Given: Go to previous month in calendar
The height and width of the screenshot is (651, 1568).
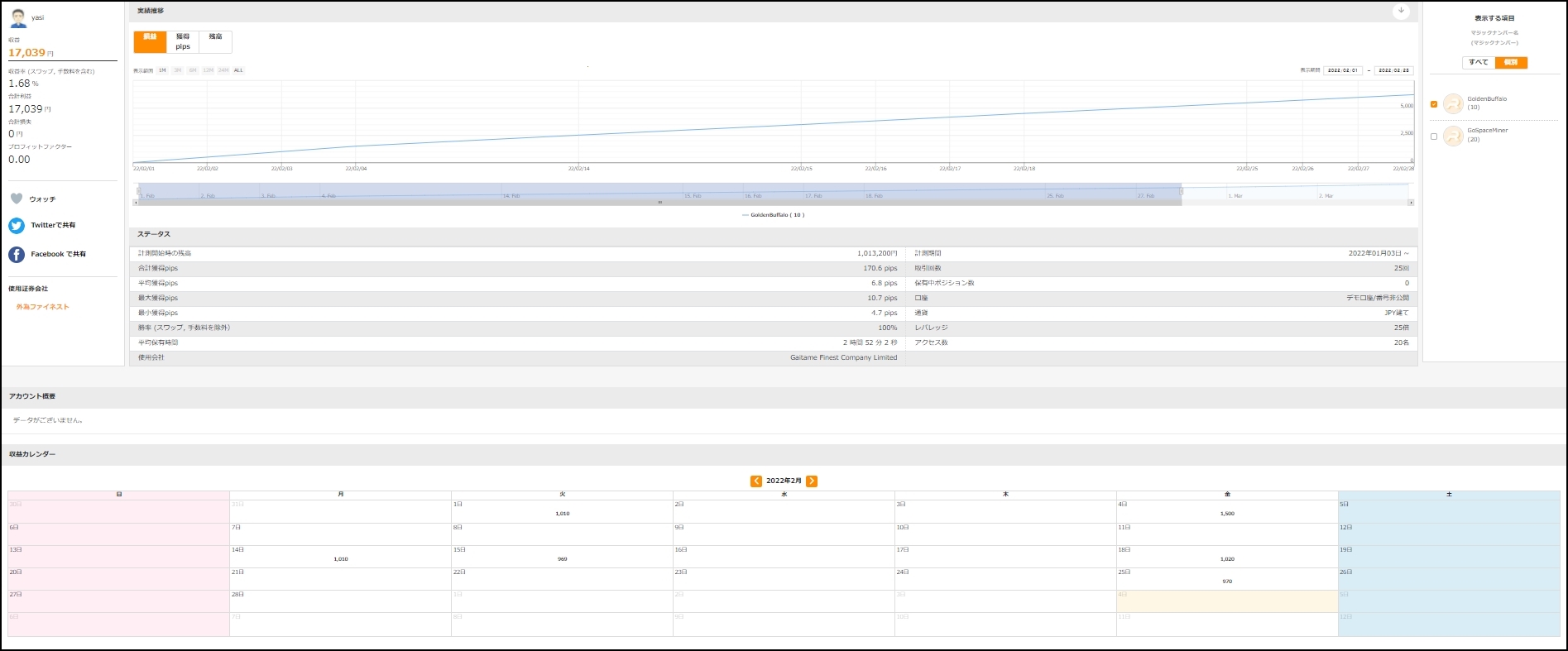Looking at the screenshot, I should [x=756, y=481].
